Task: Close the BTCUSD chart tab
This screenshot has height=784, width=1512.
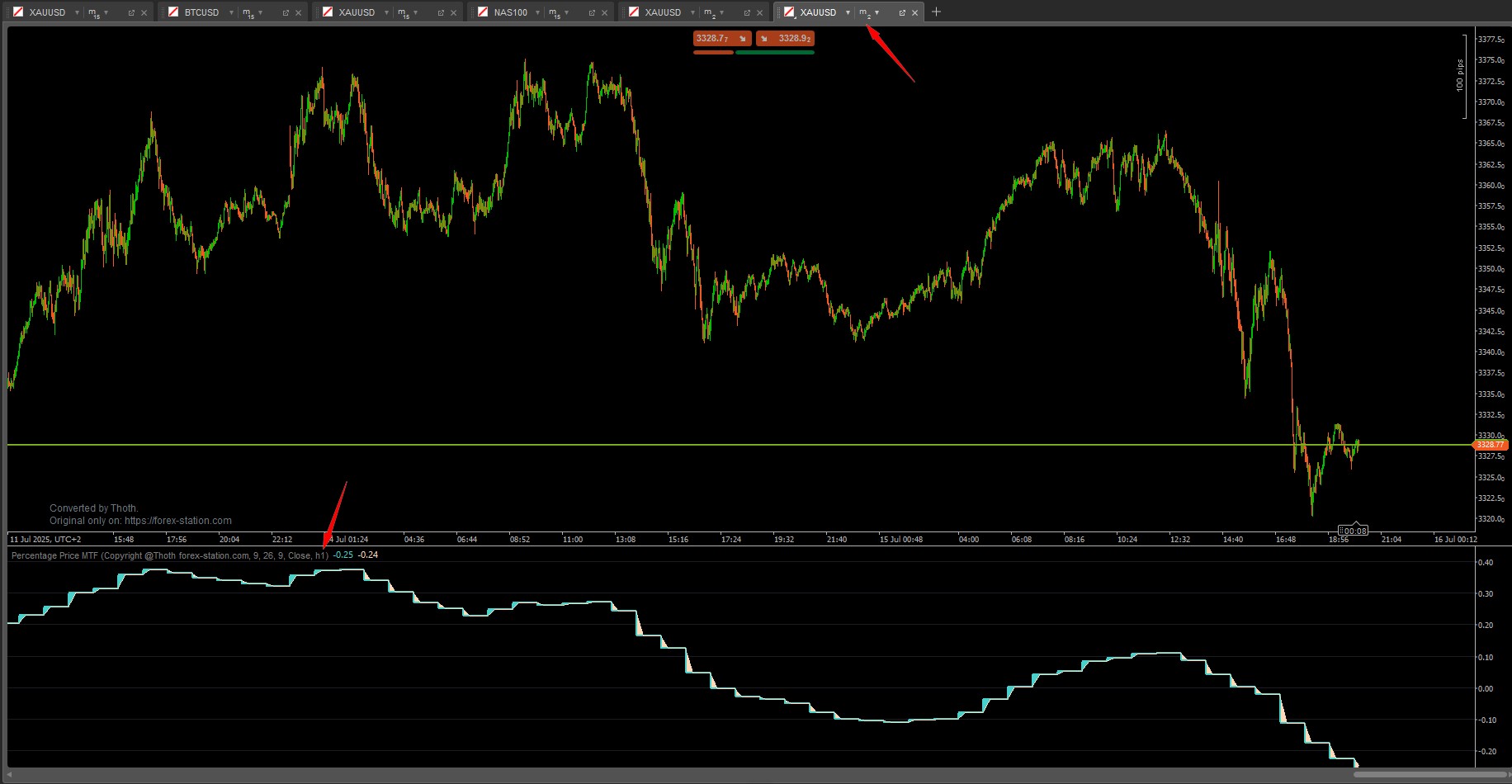Action: pyautogui.click(x=299, y=12)
